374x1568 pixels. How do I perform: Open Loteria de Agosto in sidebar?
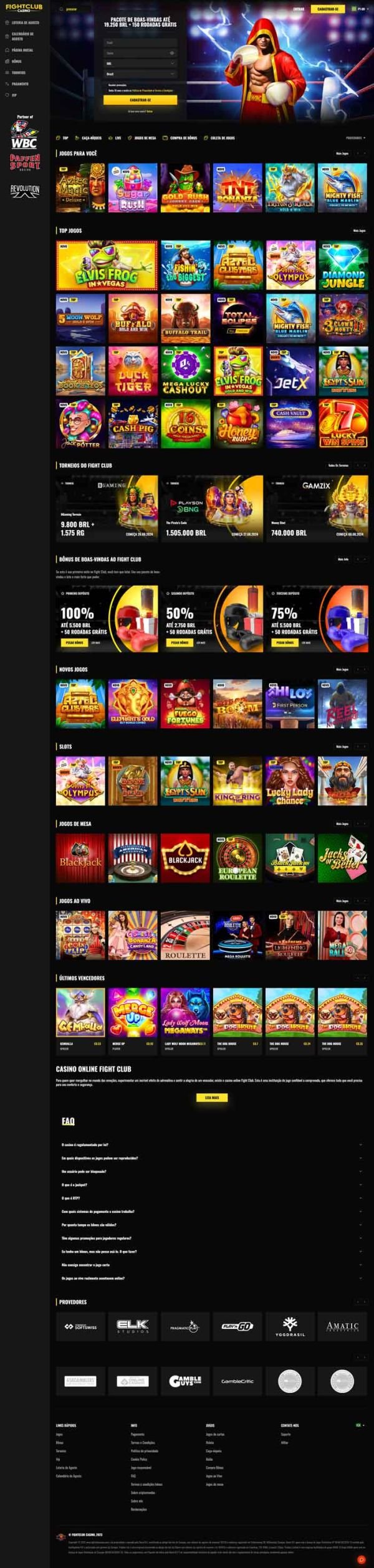coord(25,22)
